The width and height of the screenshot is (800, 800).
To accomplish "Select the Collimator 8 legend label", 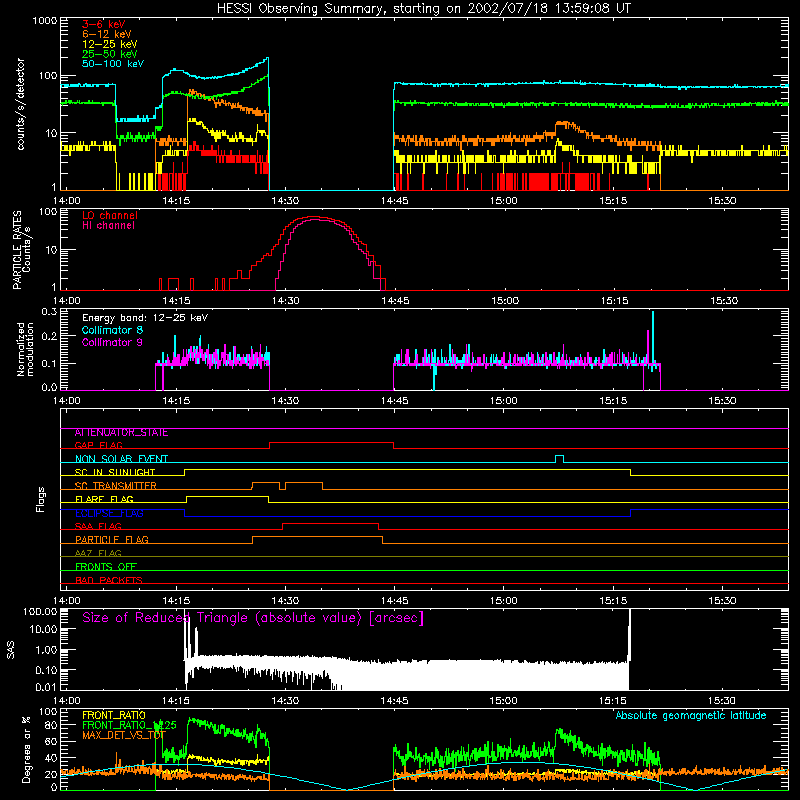I will coord(112,330).
